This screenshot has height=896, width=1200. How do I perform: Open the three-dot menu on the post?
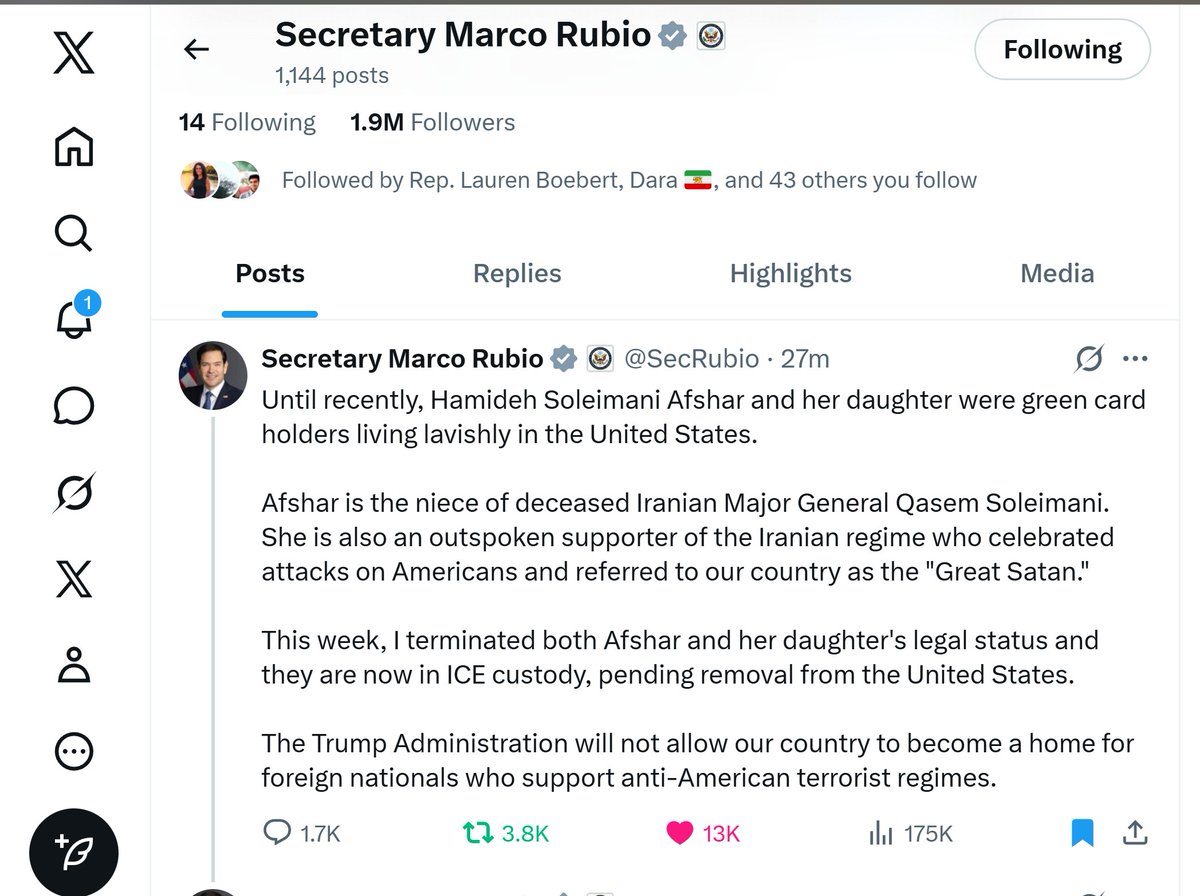(1135, 358)
